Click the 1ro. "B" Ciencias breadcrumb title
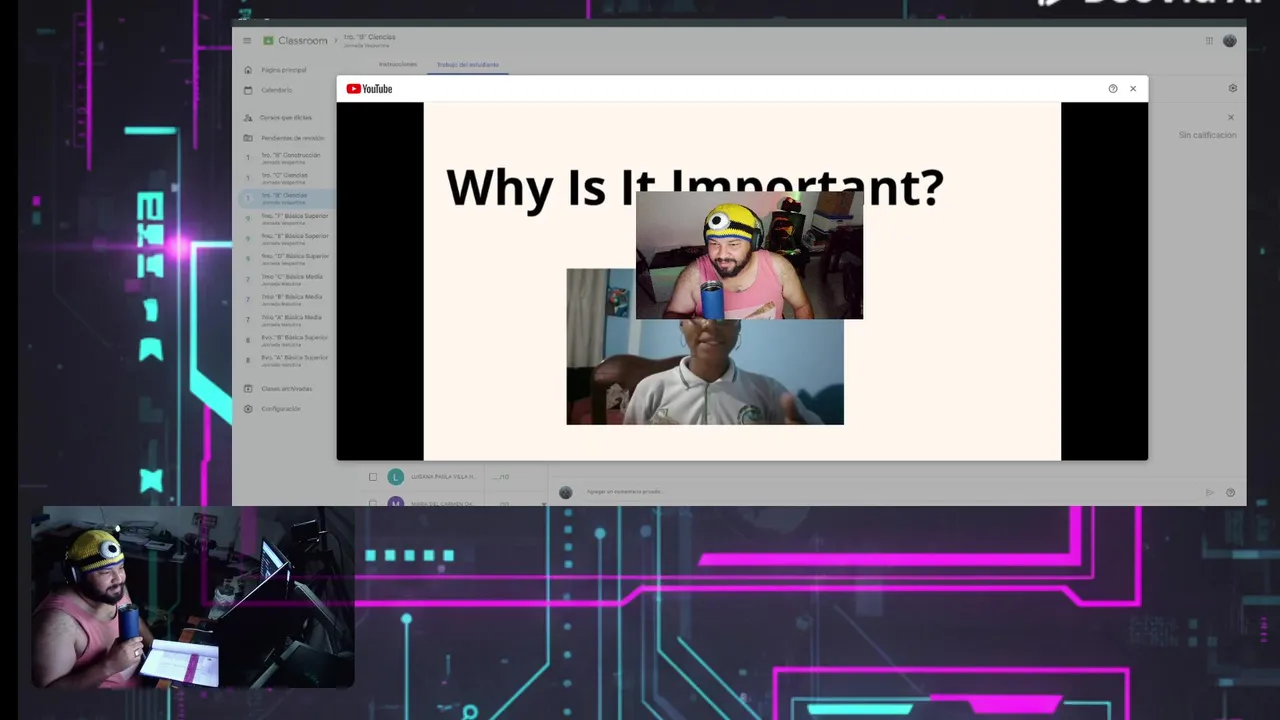The image size is (1280, 720). (369, 38)
